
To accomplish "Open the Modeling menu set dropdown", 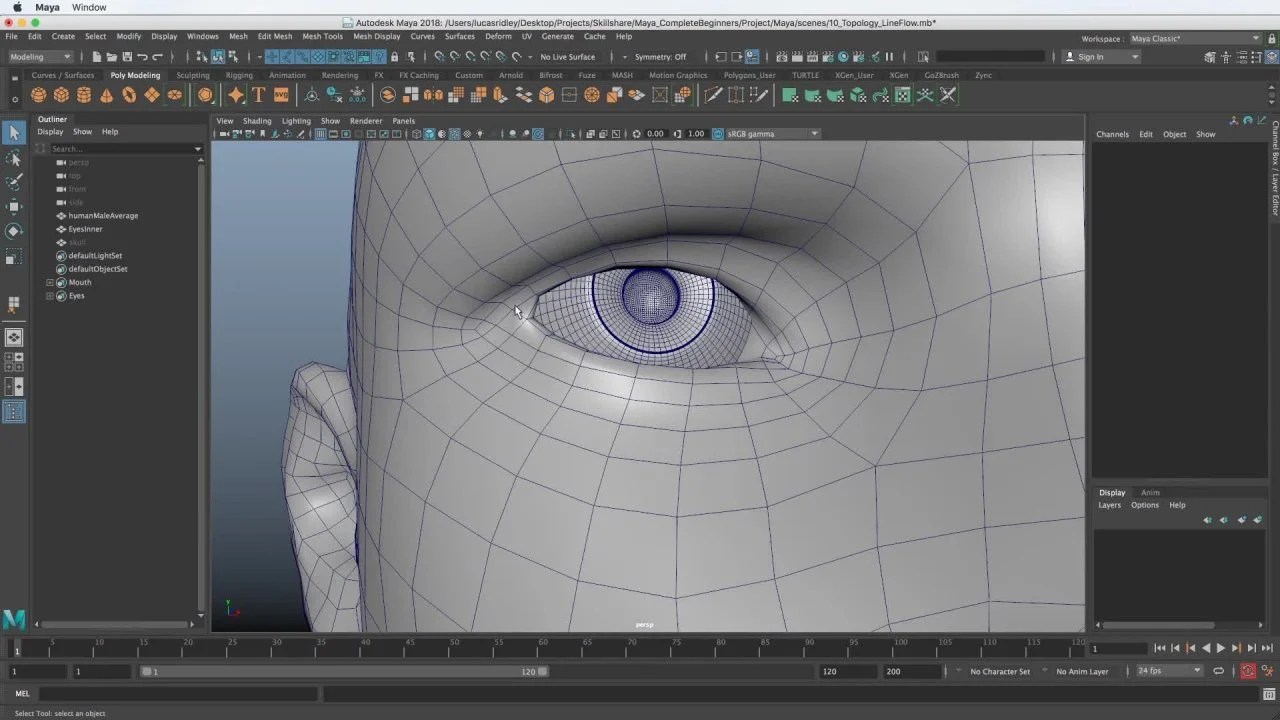I will coord(40,57).
